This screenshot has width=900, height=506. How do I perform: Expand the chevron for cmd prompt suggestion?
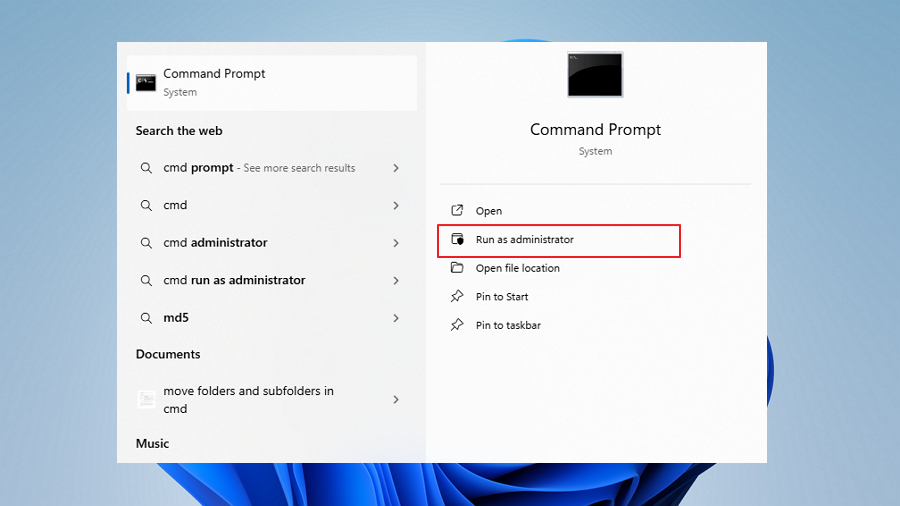396,168
